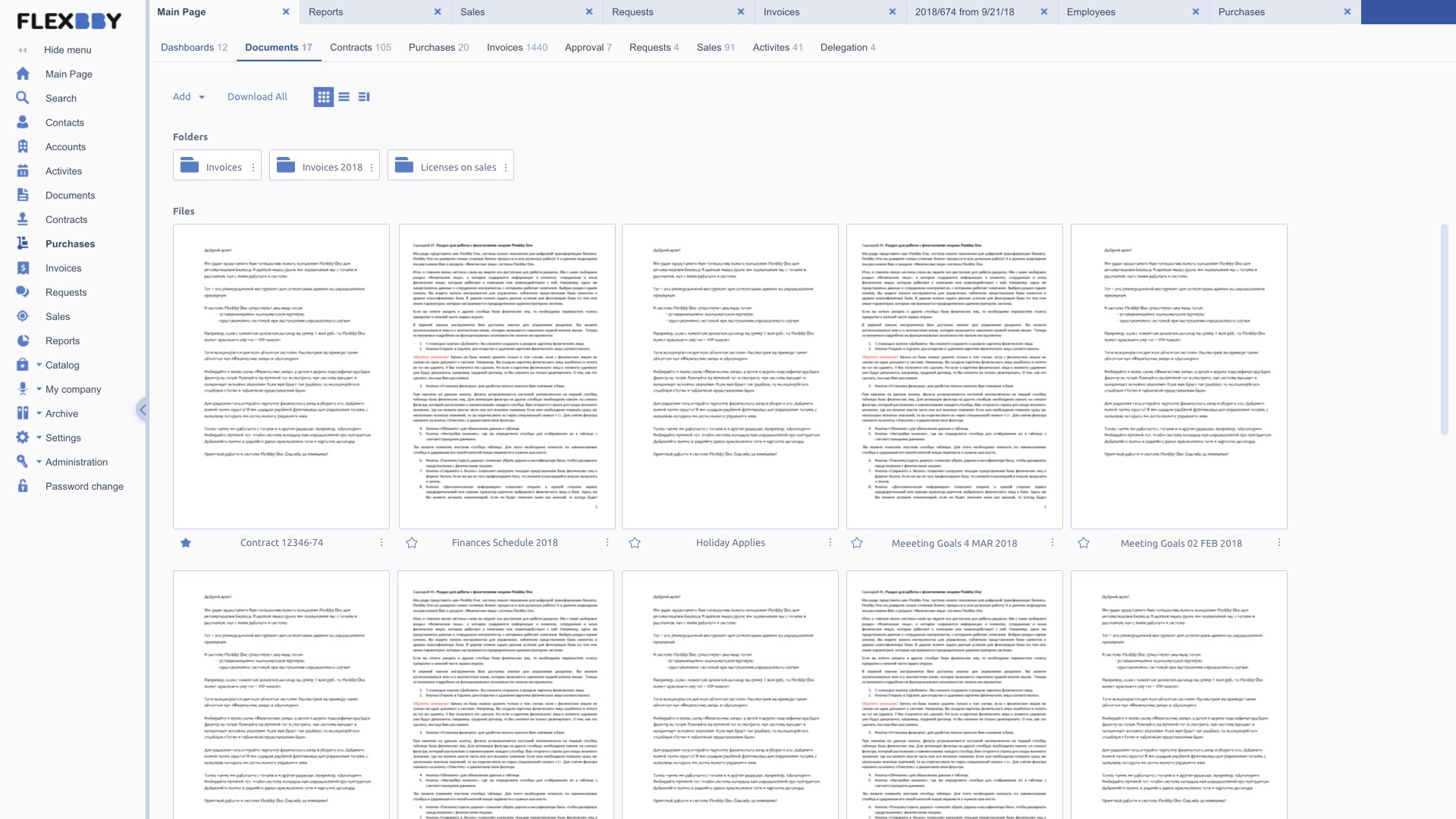
Task: Switch to the Contracts 105 tab
Action: pyautogui.click(x=360, y=47)
